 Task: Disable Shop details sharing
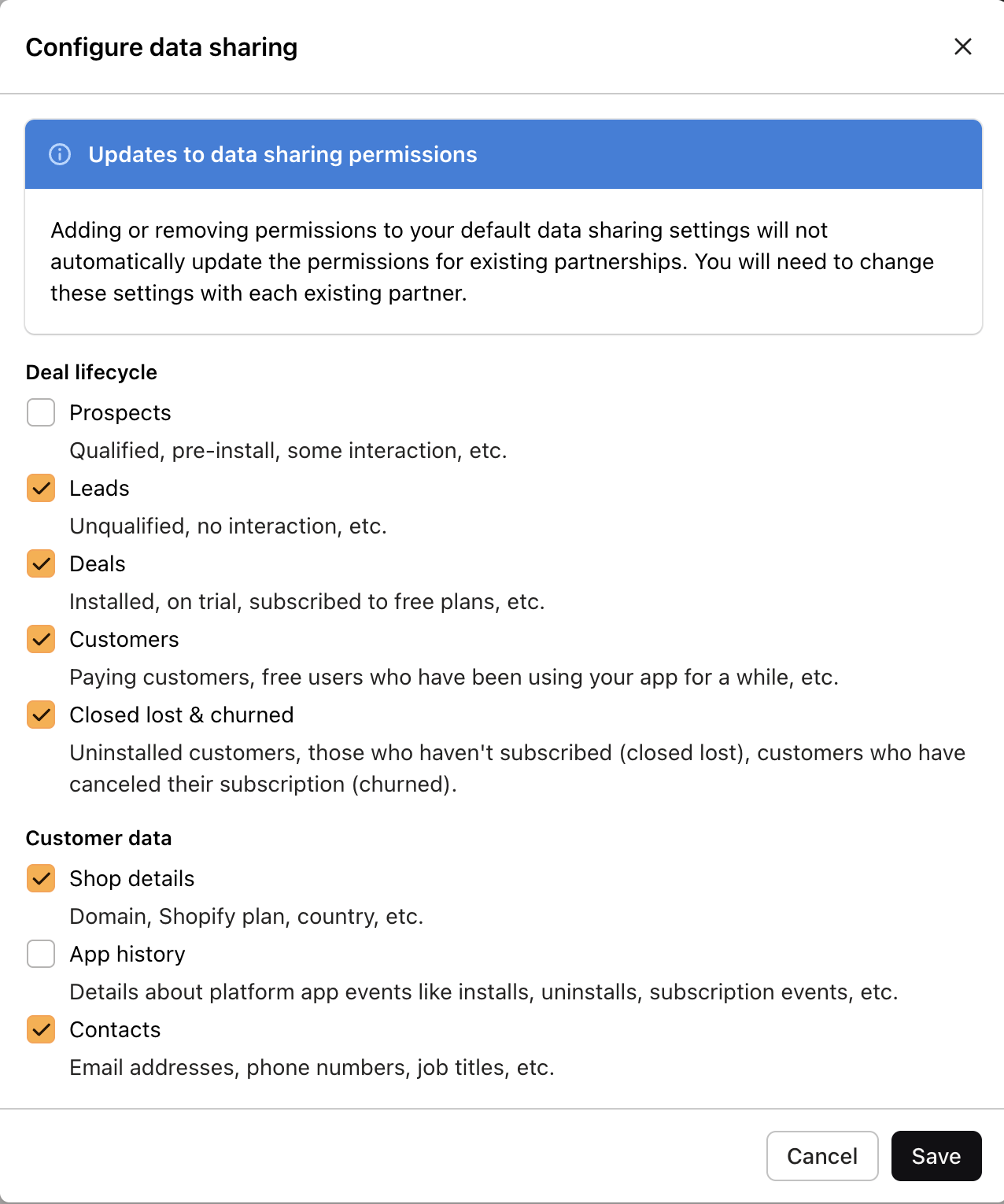click(40, 878)
